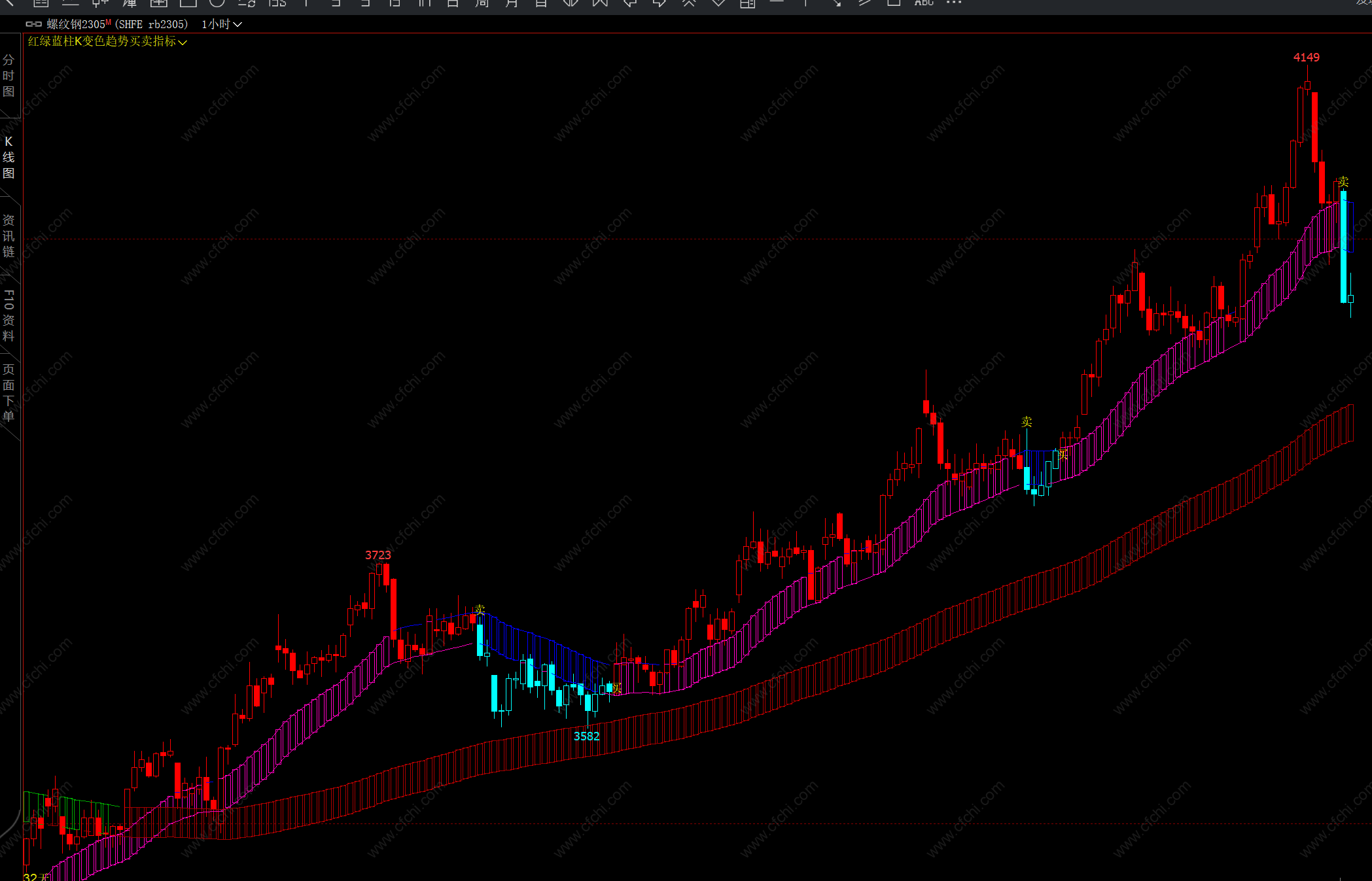Open the 页面下单 order tab
The height and width of the screenshot is (881, 1372).
tap(9, 392)
